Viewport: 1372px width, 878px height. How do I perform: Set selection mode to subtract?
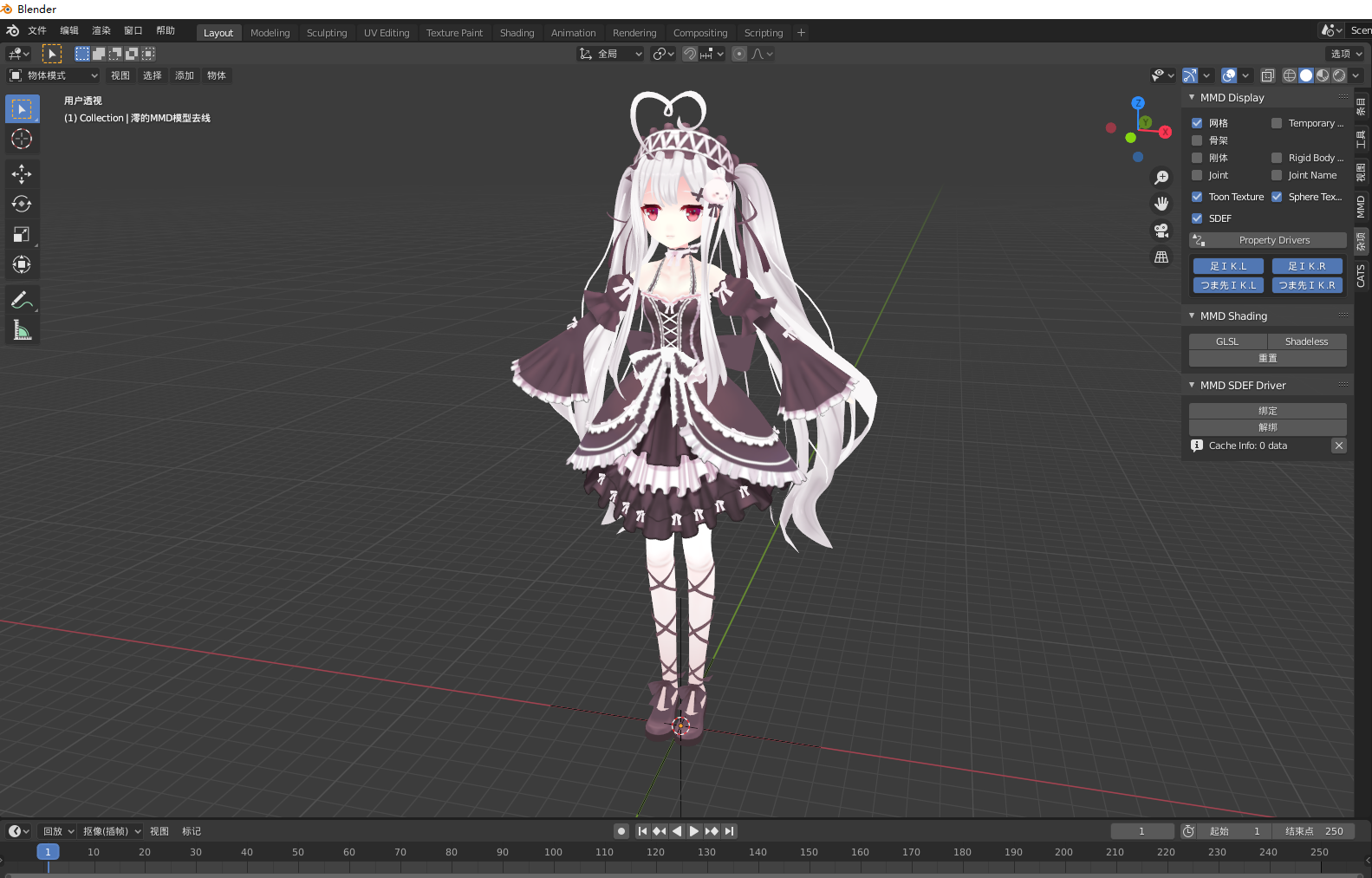coord(115,54)
